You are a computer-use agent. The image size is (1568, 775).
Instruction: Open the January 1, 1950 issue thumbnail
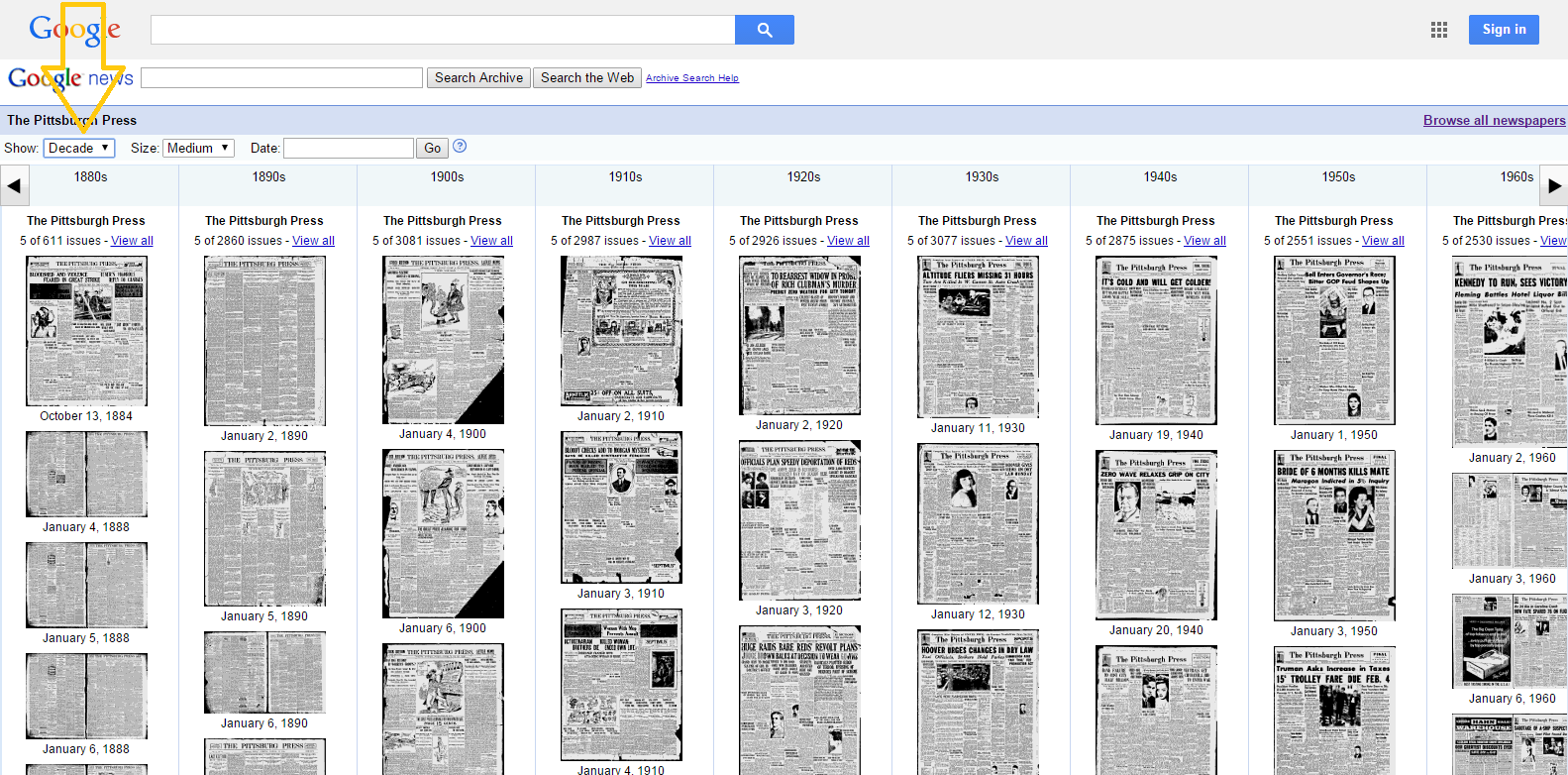point(1334,340)
